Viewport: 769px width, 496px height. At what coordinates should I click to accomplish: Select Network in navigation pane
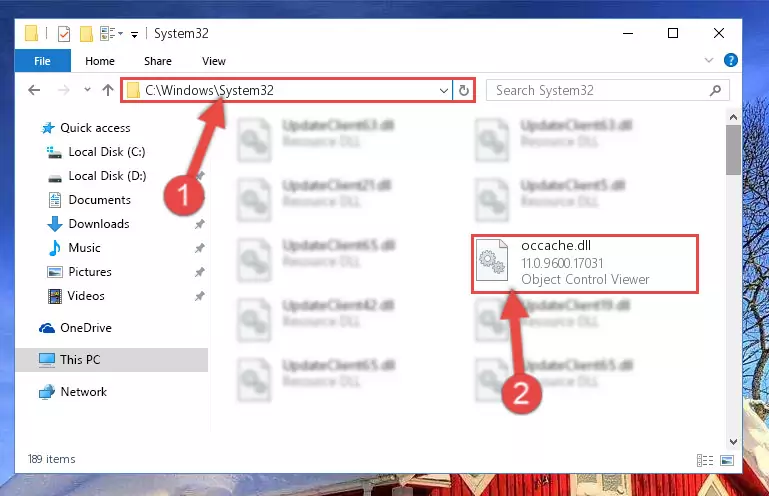click(73, 392)
